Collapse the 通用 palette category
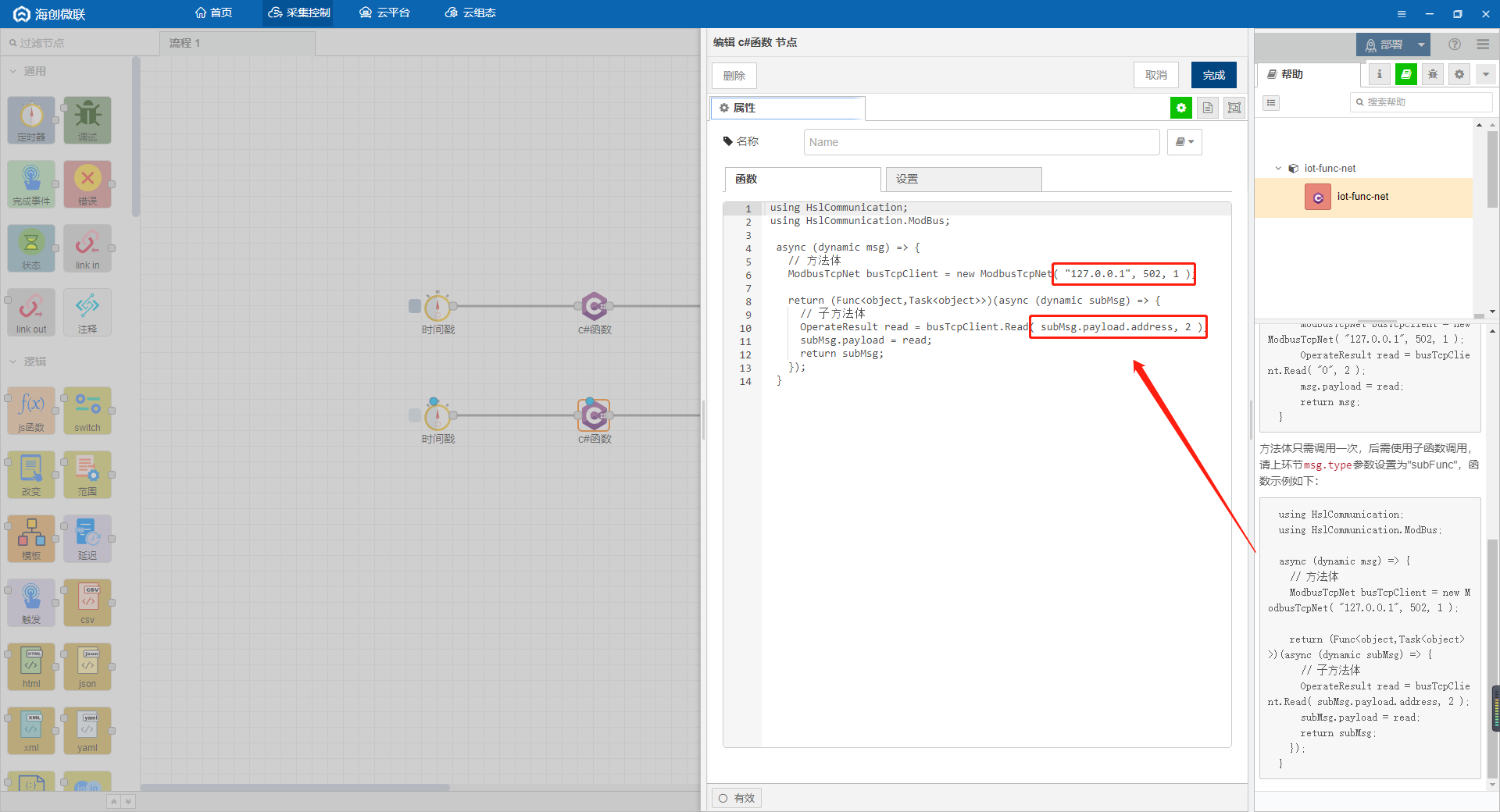Image resolution: width=1500 pixels, height=812 pixels. (28, 71)
